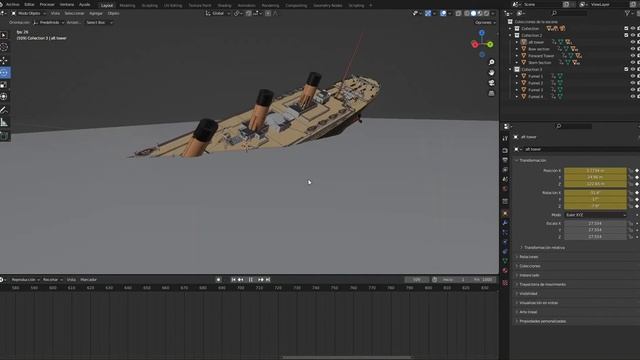
Task: Click the navigation gizmo Z axis circle
Action: [482, 33]
